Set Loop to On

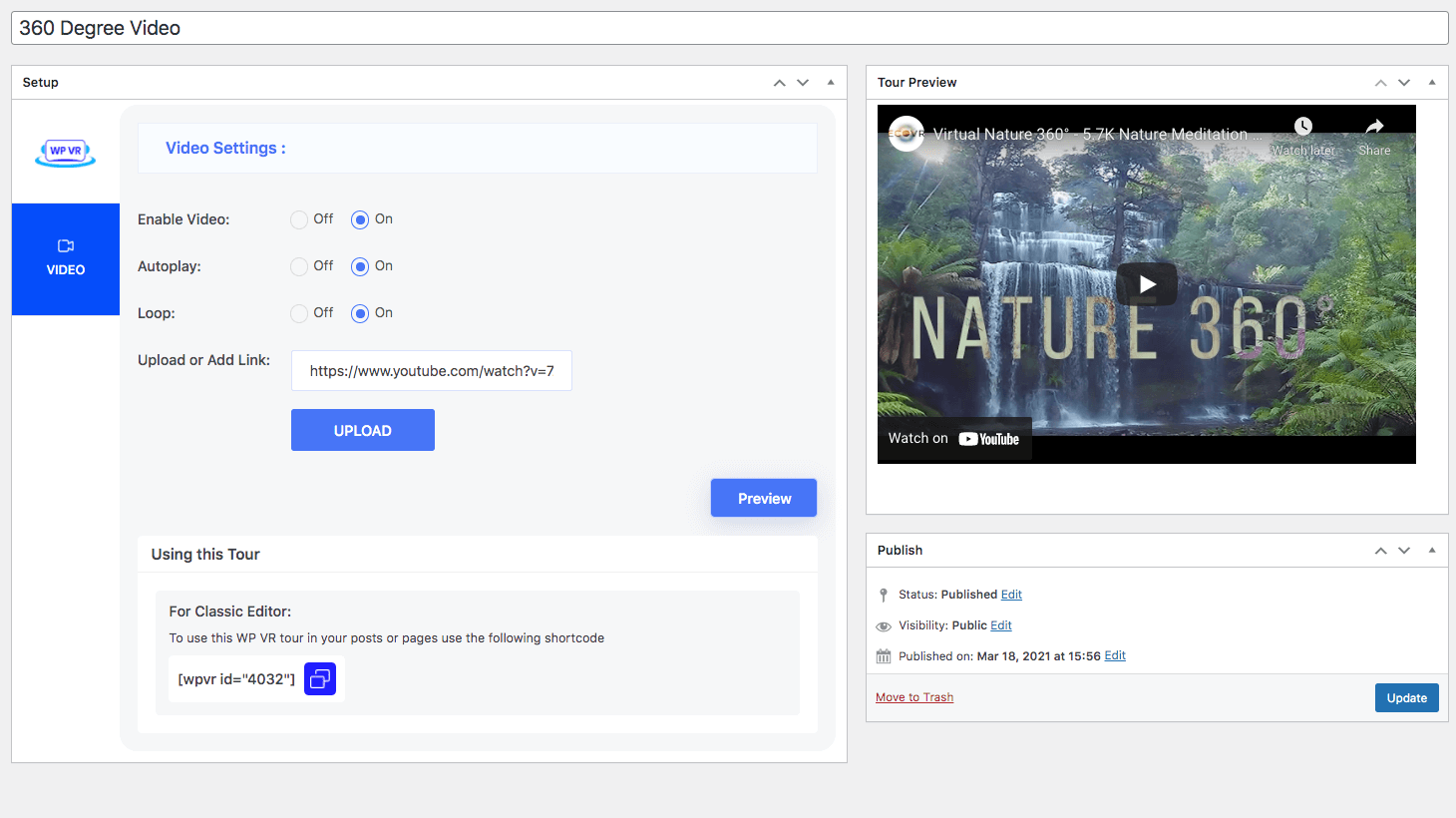coord(360,313)
